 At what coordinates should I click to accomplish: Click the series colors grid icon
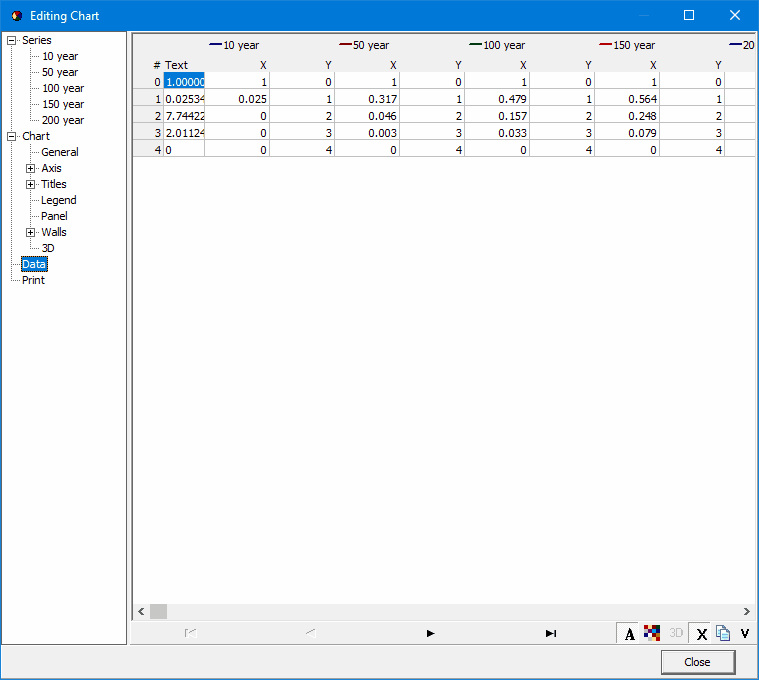652,633
